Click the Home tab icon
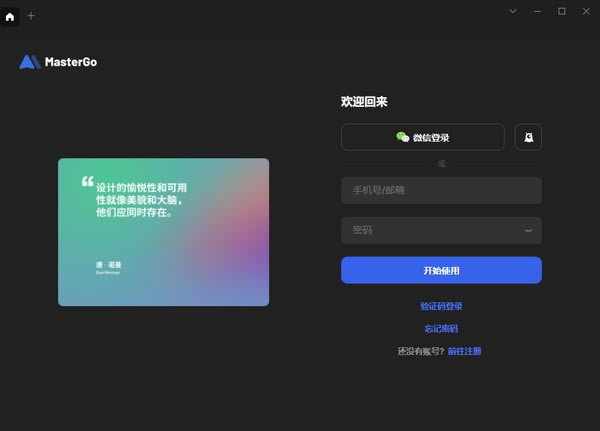This screenshot has height=431, width=600. point(11,16)
